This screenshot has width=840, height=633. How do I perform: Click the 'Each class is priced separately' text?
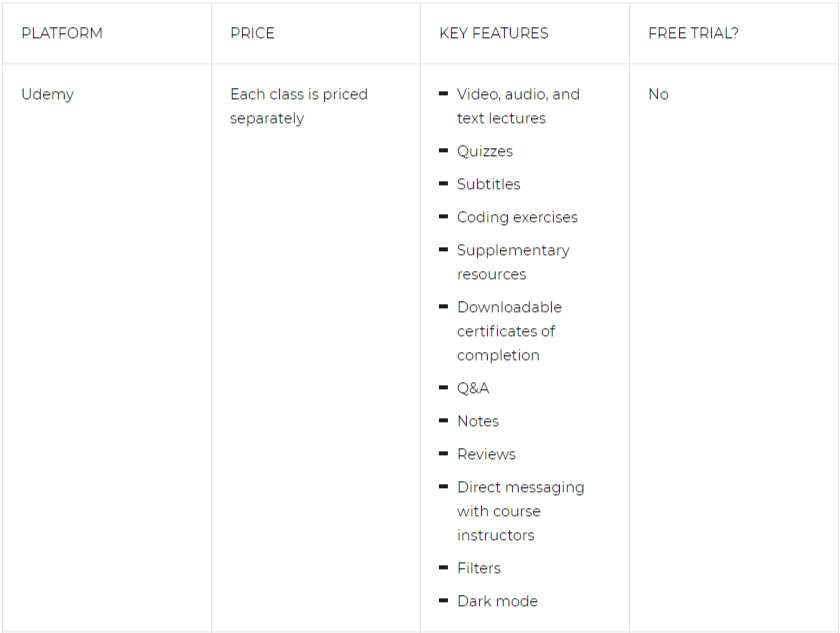click(299, 106)
